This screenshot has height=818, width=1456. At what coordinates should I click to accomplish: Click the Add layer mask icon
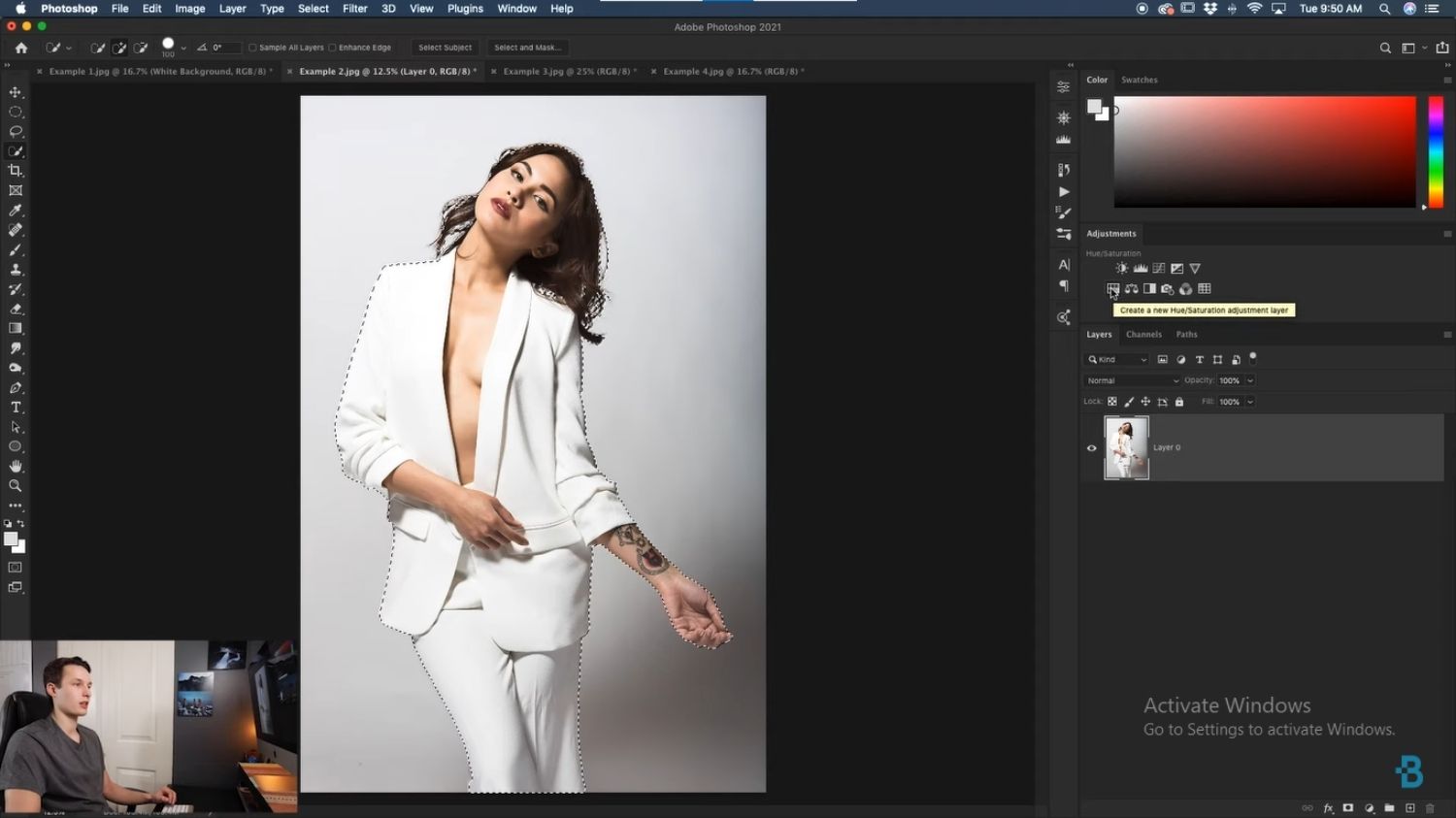coord(1348,807)
